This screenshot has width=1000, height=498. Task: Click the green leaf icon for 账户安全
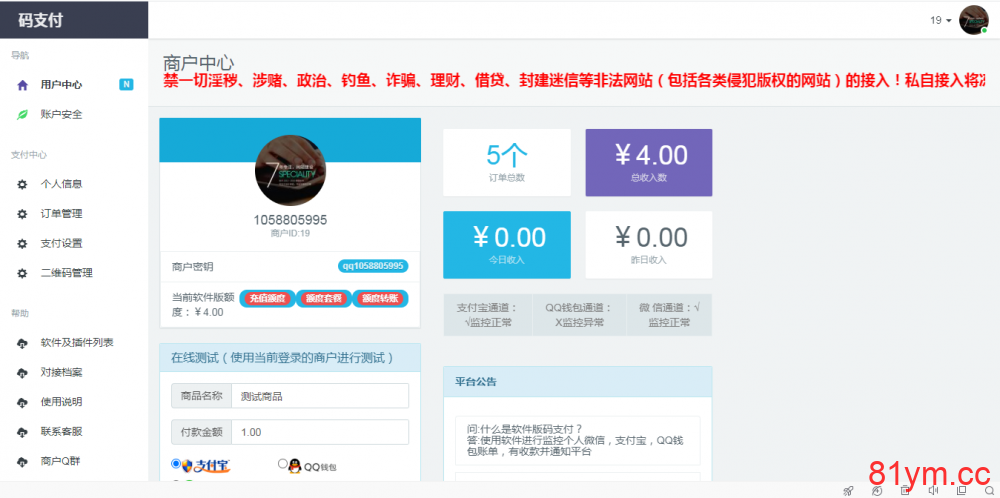coord(22,114)
